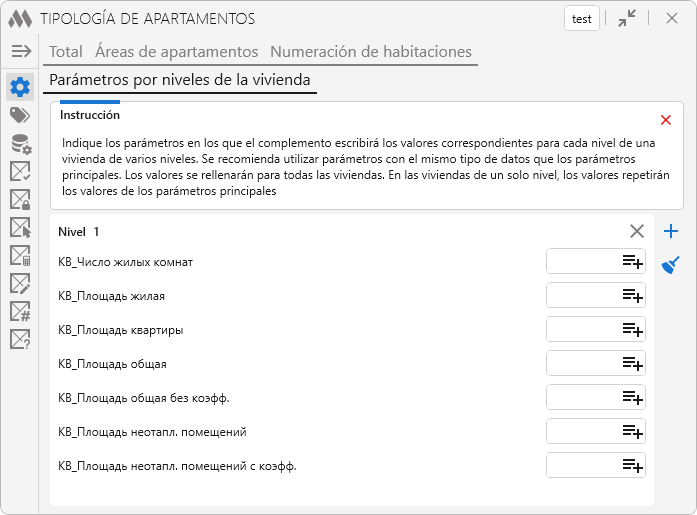
Task: Open parameter picker for КВ_Площадь квартиры
Action: coord(632,330)
